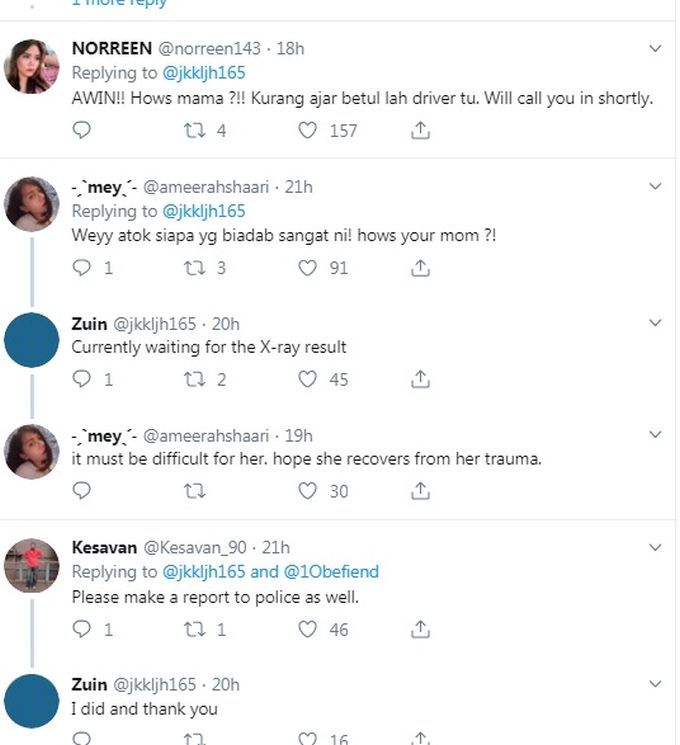The height and width of the screenshot is (745, 680).
Task: Like NORREEN's tweet with 157 likes
Action: (308, 130)
